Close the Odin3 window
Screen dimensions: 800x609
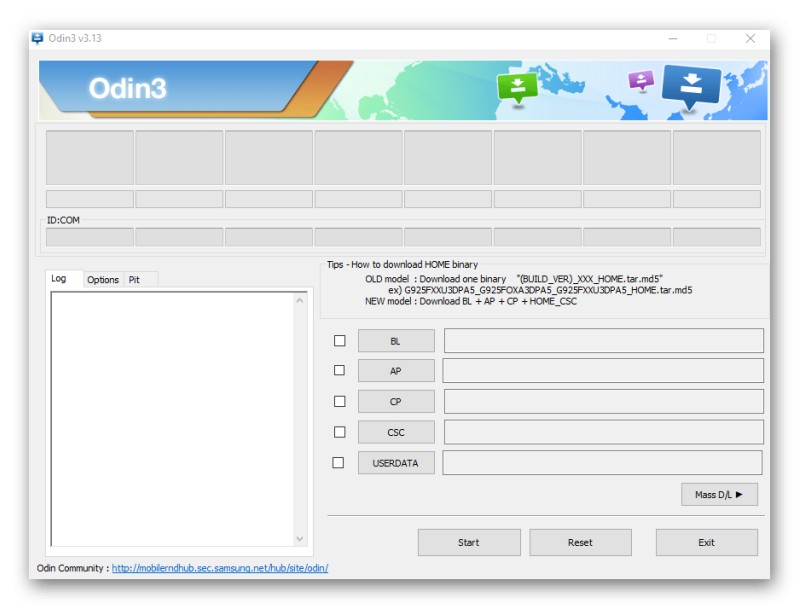(751, 39)
